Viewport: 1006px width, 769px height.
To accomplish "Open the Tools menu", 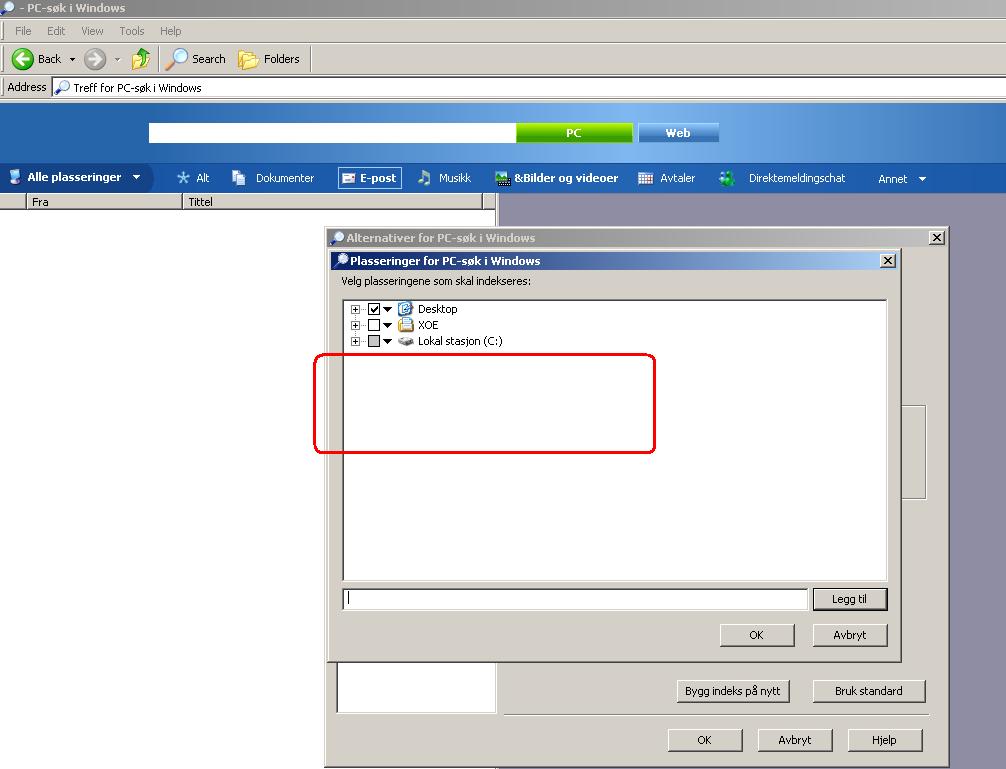I will (132, 31).
